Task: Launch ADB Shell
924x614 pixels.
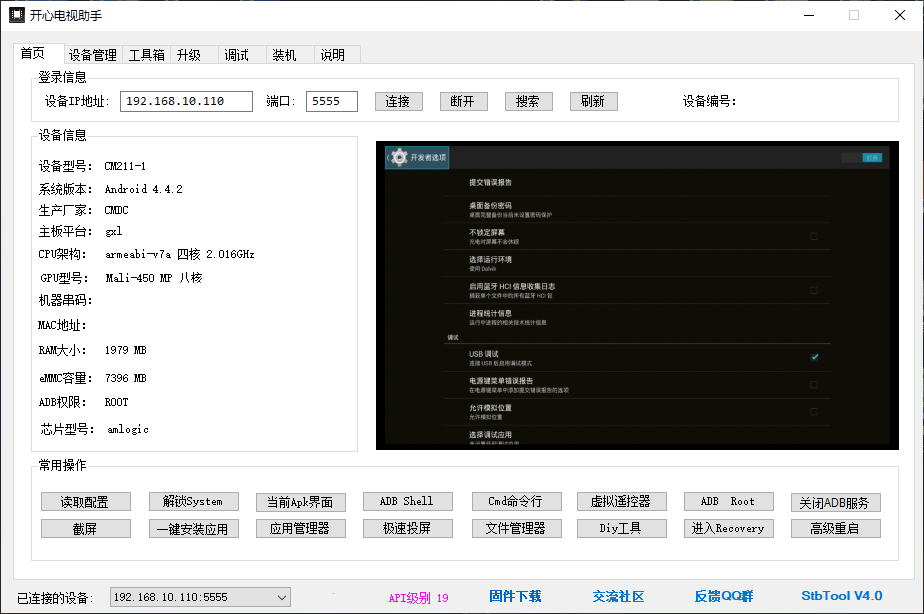Action: click(406, 501)
